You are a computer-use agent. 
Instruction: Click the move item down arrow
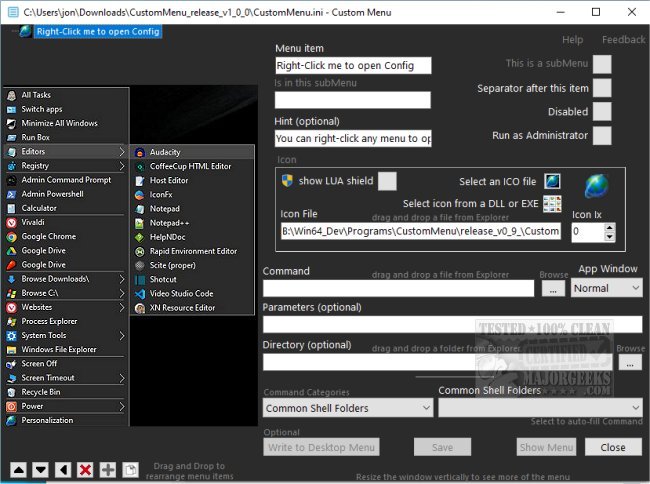tap(40, 469)
